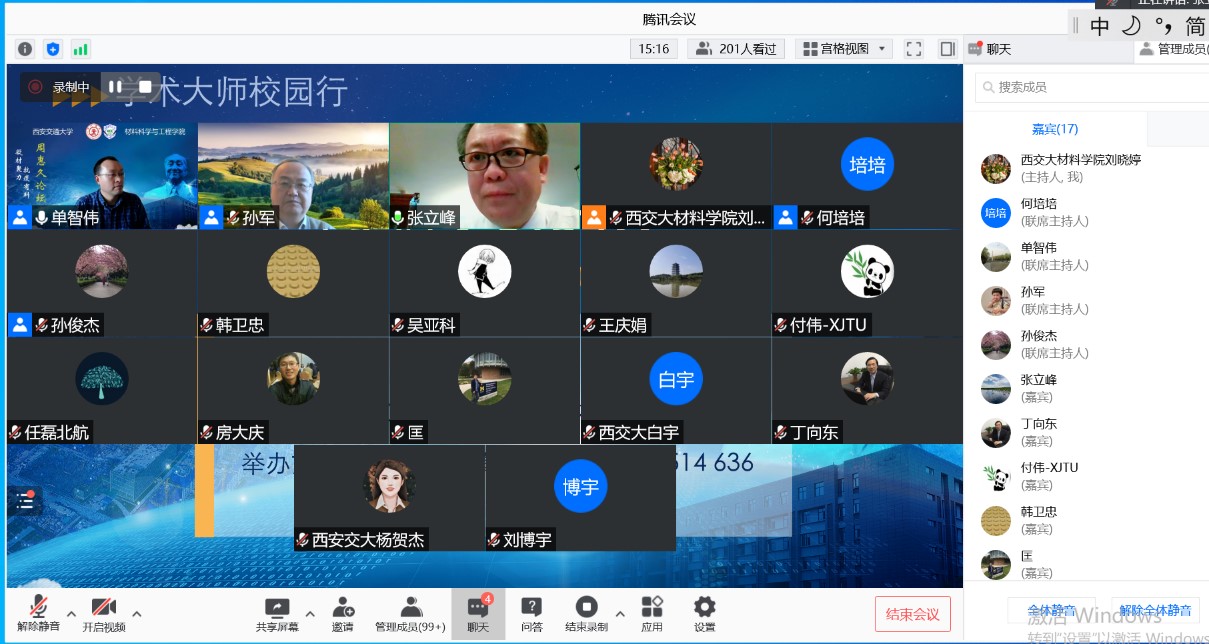This screenshot has width=1209, height=644.
Task: Click the chat (聊天) icon with badge
Action: [x=478, y=613]
